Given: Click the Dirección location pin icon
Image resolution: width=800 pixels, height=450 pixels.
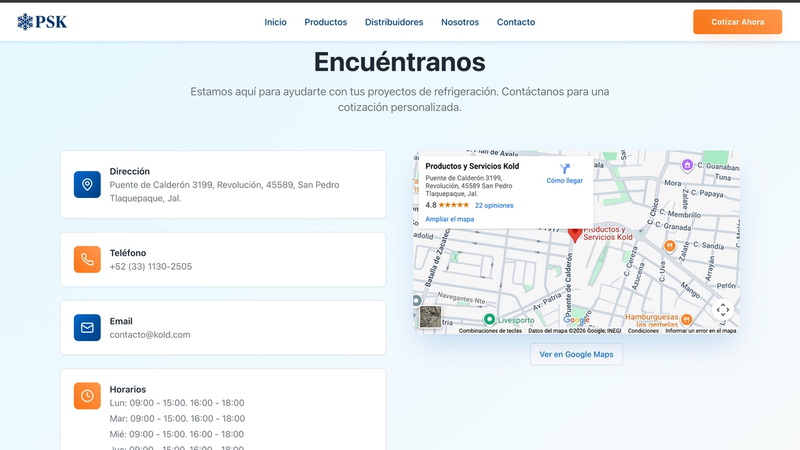Looking at the screenshot, I should click(x=87, y=184).
